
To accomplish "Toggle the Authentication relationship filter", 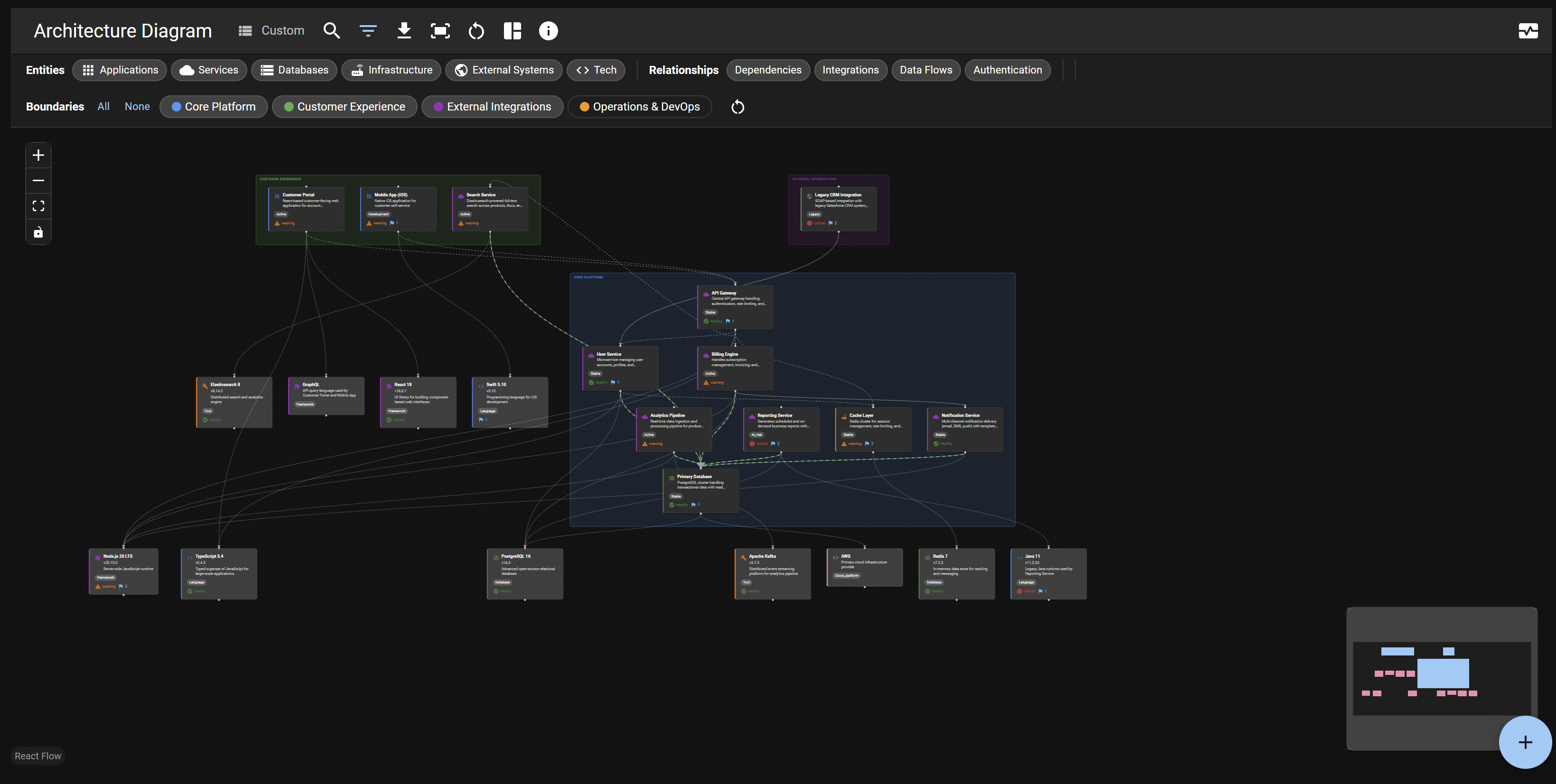I will (1007, 70).
